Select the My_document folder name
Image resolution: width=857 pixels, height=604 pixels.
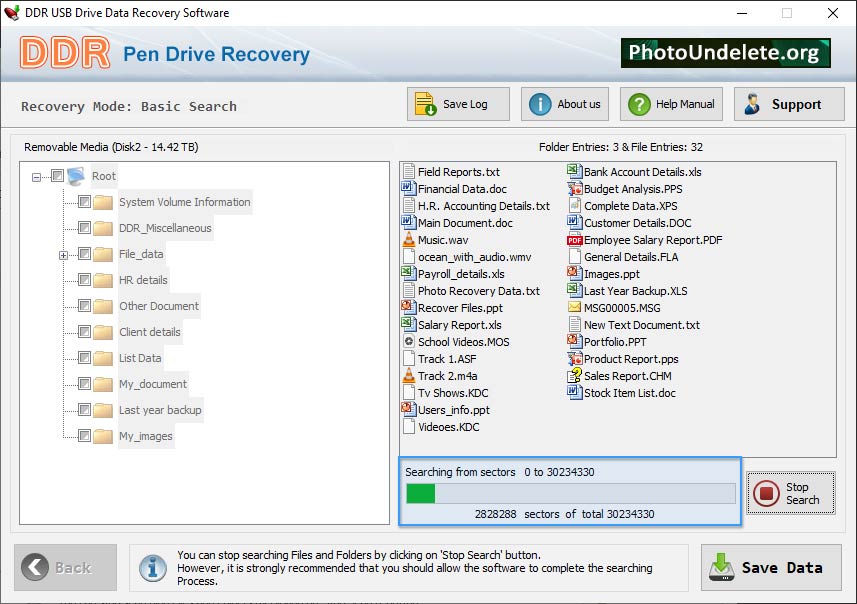click(x=153, y=384)
